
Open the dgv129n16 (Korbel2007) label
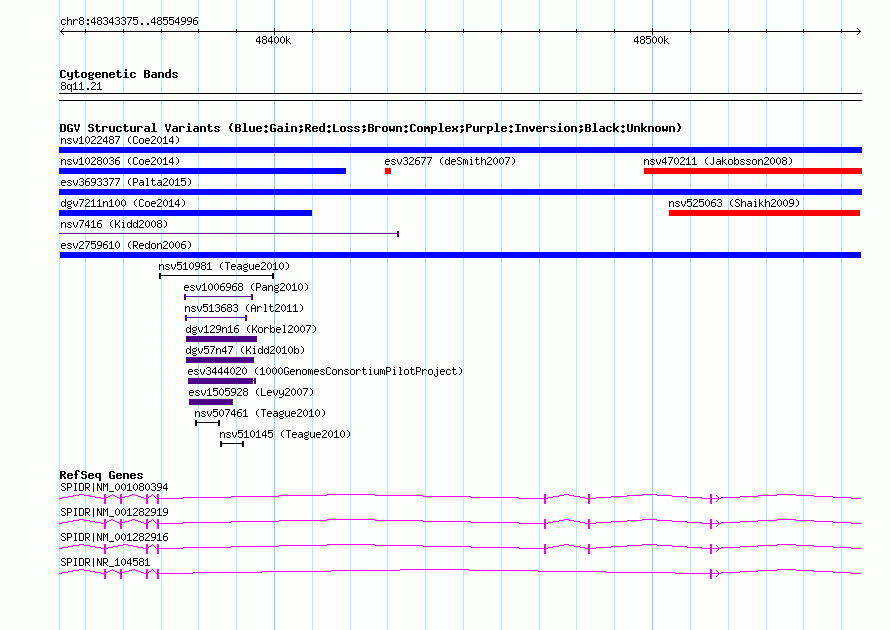(x=251, y=329)
